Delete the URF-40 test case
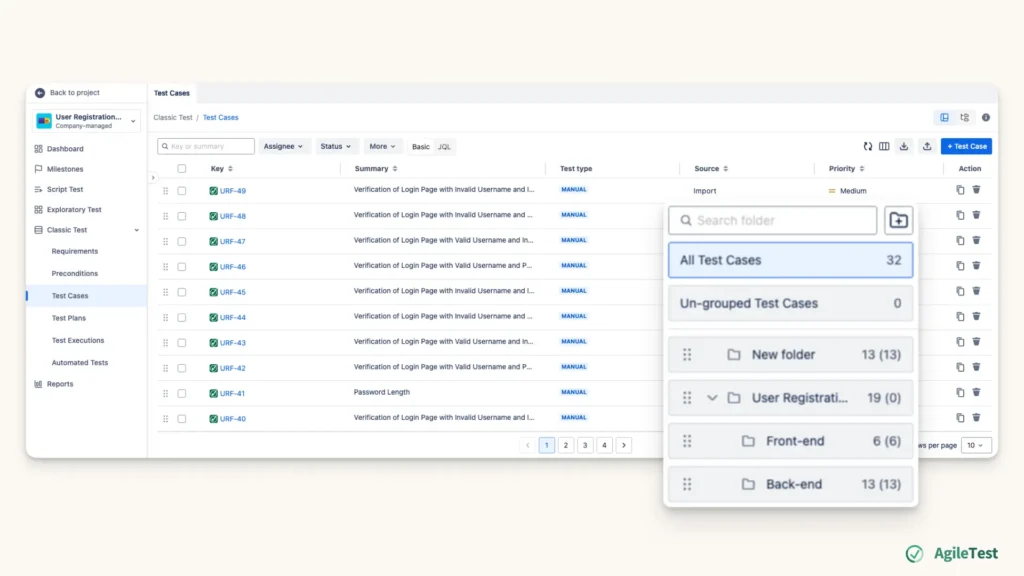The width and height of the screenshot is (1024, 576). (x=976, y=417)
